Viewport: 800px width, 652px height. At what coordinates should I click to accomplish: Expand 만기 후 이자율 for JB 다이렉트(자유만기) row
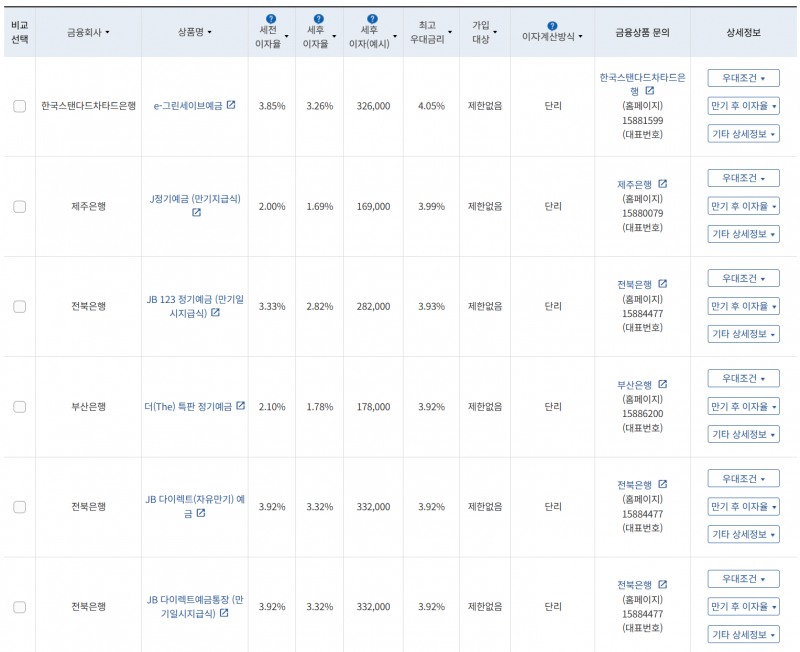[x=743, y=507]
